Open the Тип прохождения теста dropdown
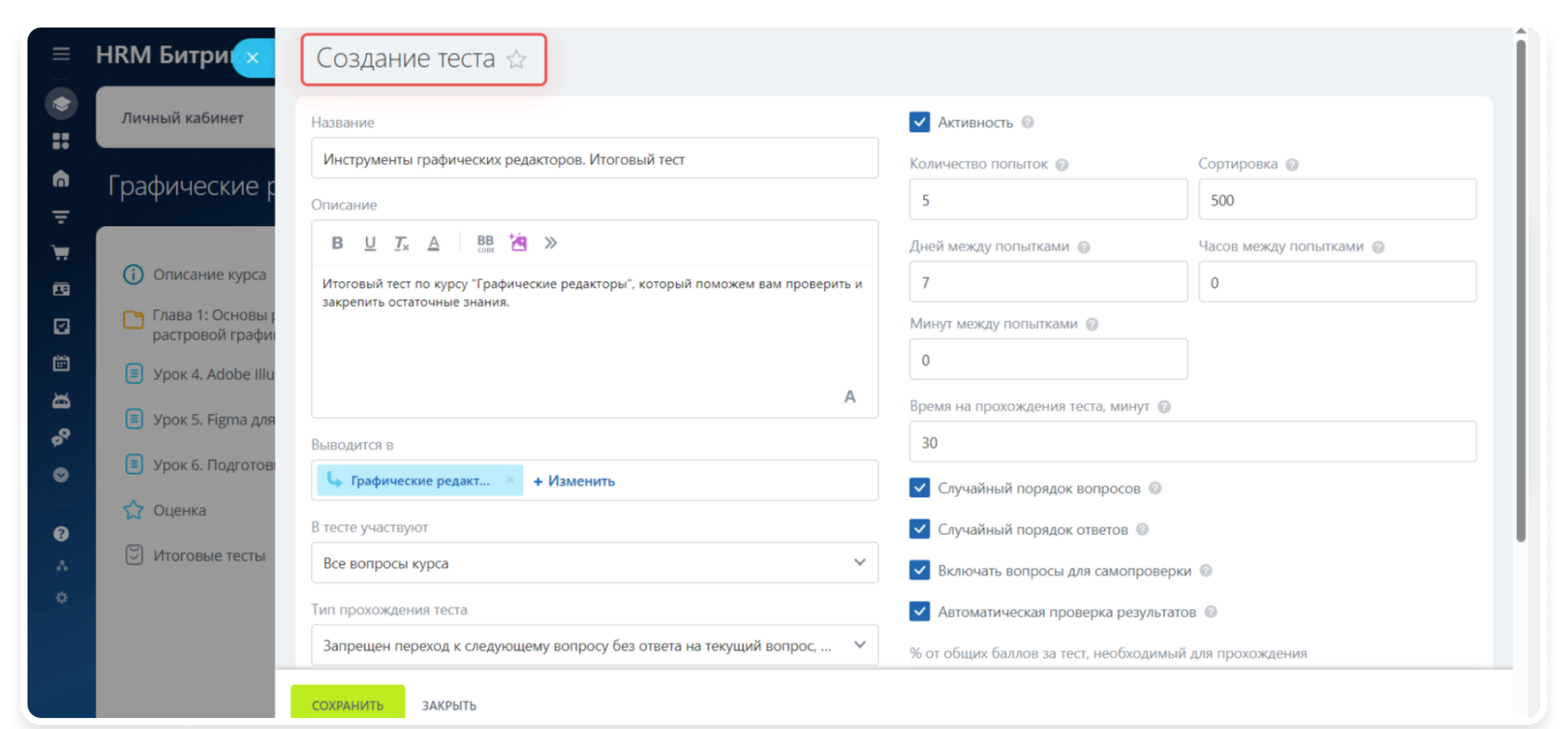Screen dimensions: 1568x729 (595, 645)
